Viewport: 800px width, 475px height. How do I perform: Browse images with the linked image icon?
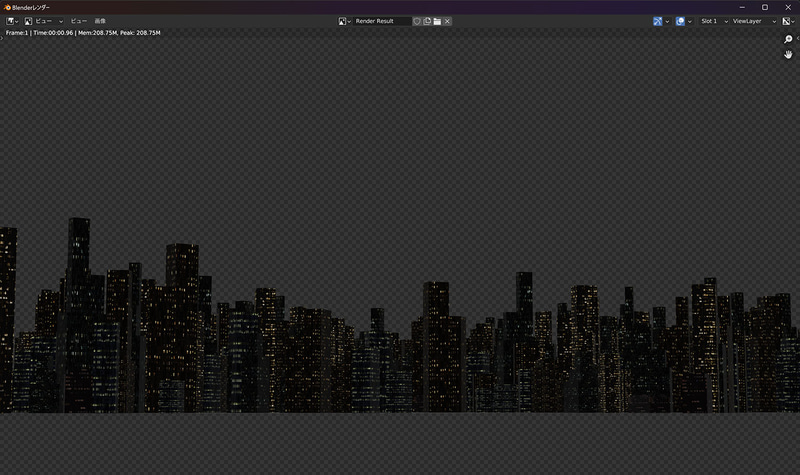click(x=344, y=21)
